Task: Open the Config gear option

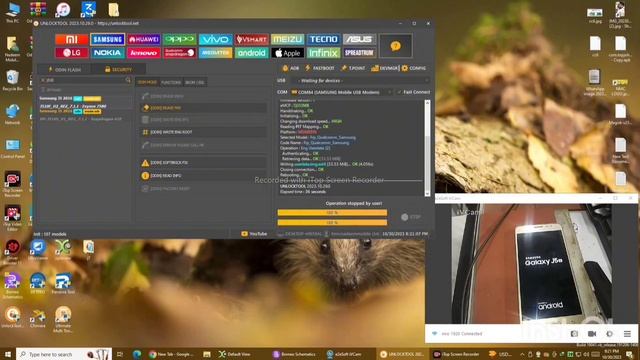Action: 413,68
